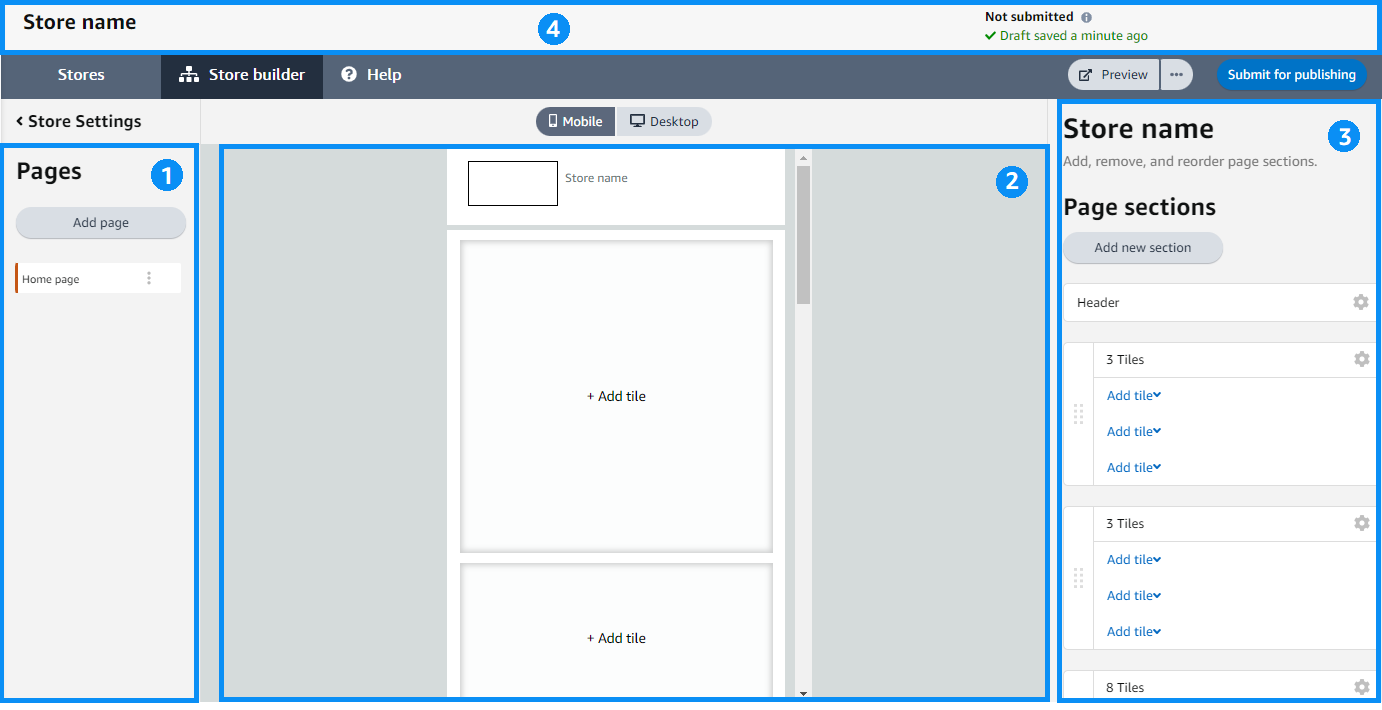Click the Add new section button

pyautogui.click(x=1142, y=248)
